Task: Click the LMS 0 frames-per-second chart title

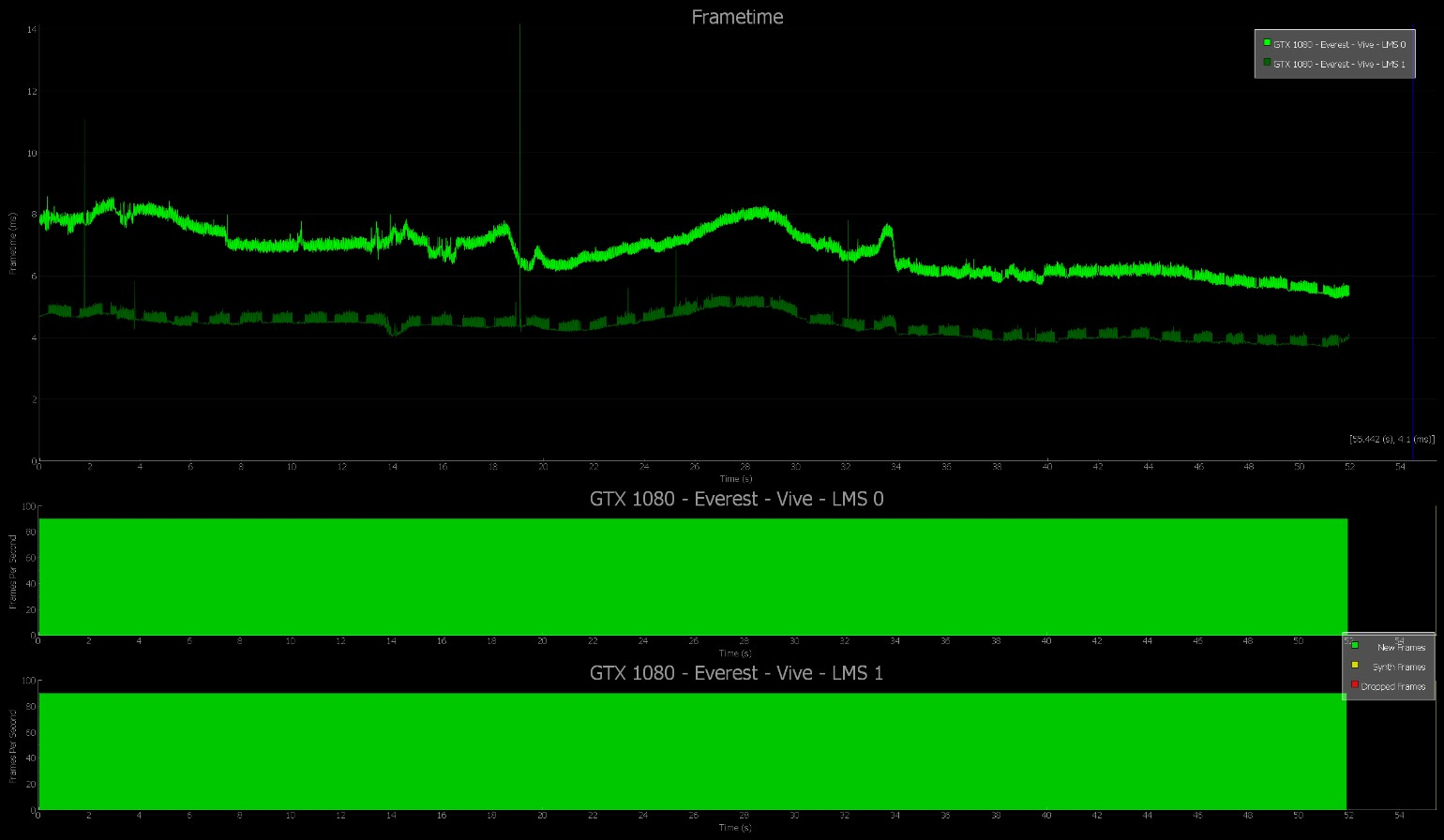Action: [736, 499]
